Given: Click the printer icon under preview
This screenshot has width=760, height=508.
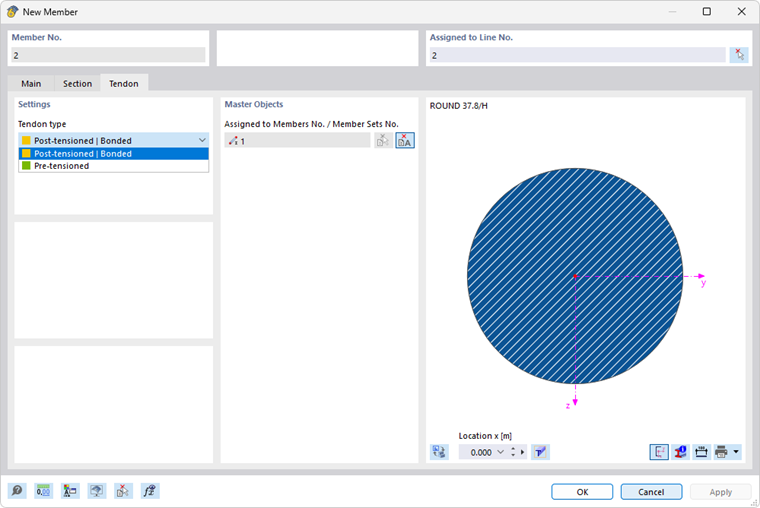Looking at the screenshot, I should click(x=721, y=452).
